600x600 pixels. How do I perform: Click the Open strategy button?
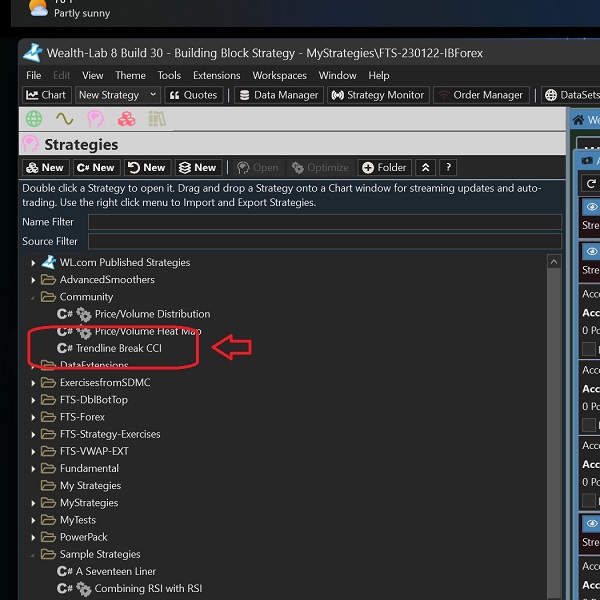pos(258,168)
